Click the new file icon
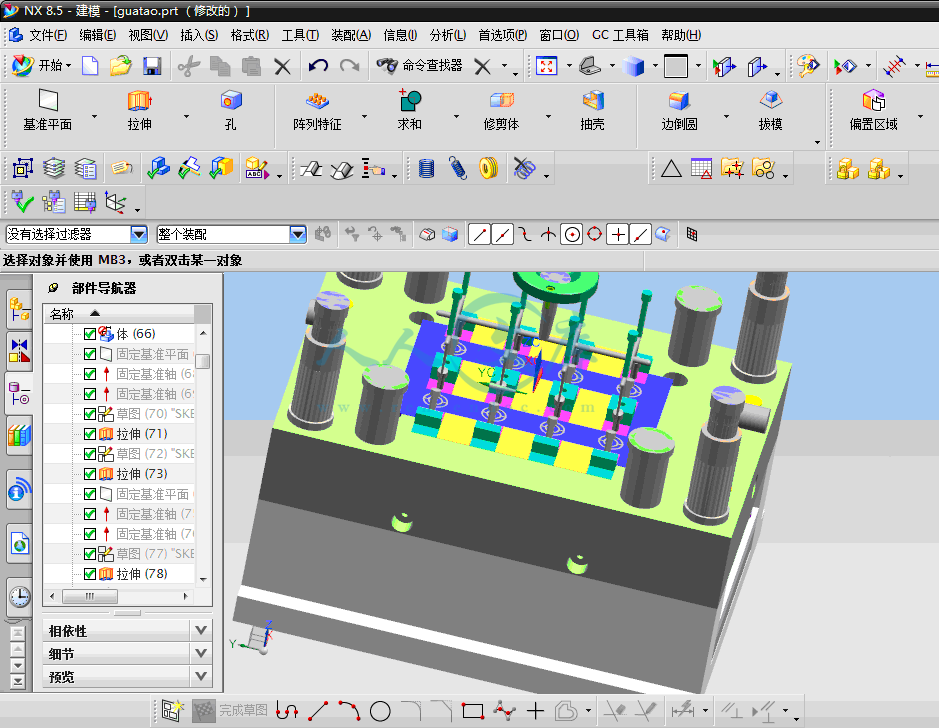This screenshot has height=728, width=939. (x=90, y=65)
